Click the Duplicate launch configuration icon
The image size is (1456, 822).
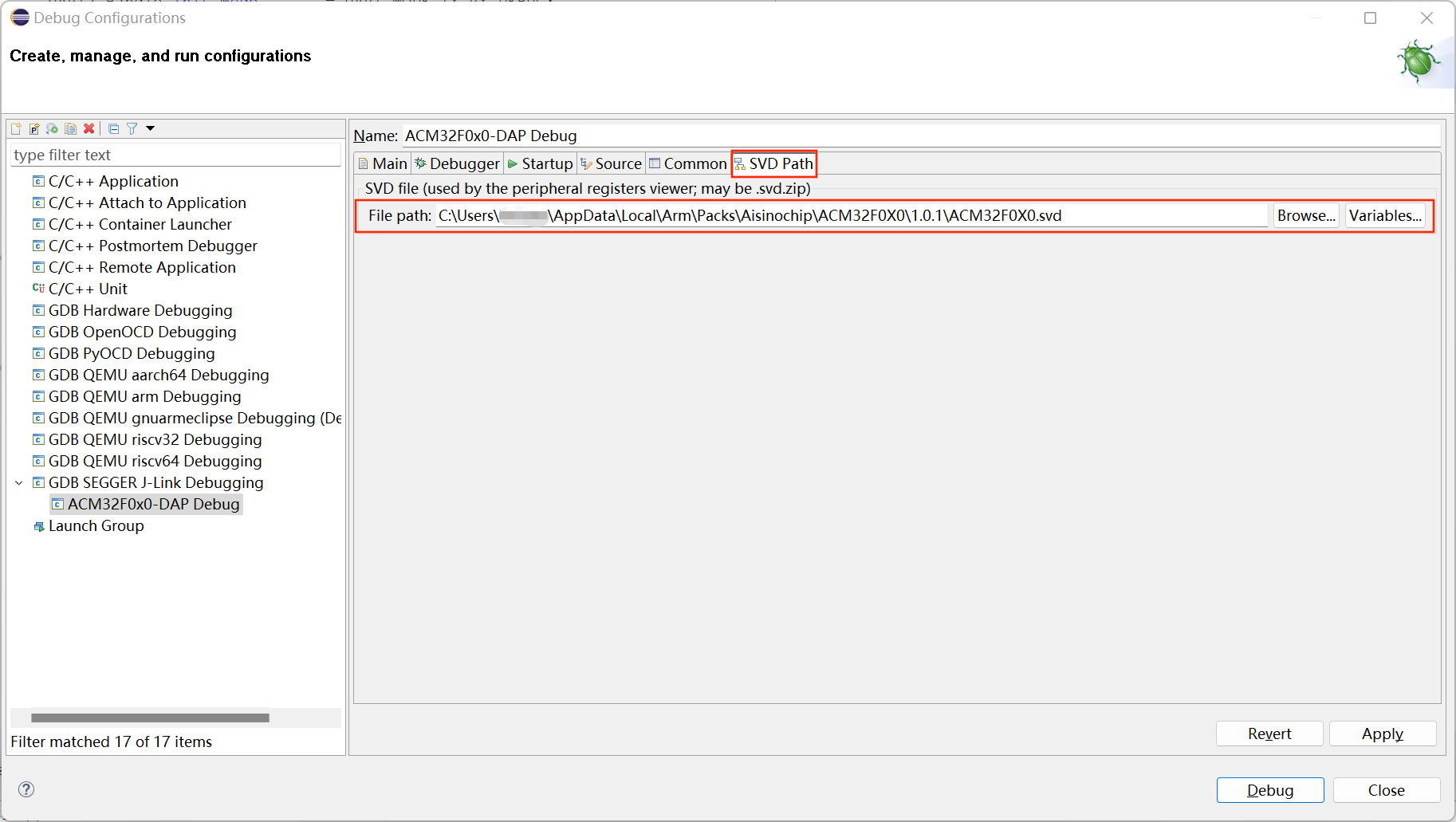(71, 128)
